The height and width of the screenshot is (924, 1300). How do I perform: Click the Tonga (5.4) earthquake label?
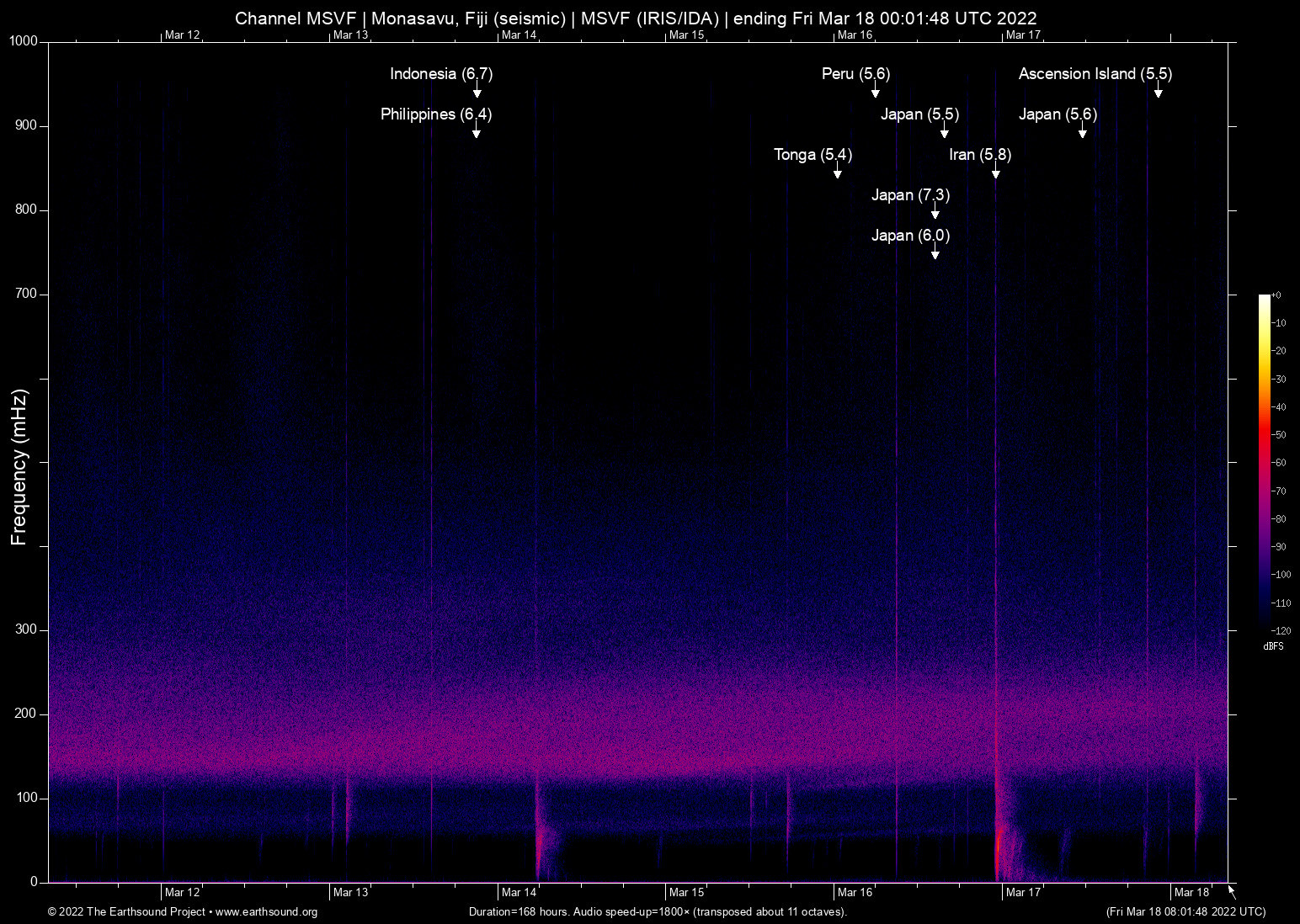(x=812, y=155)
